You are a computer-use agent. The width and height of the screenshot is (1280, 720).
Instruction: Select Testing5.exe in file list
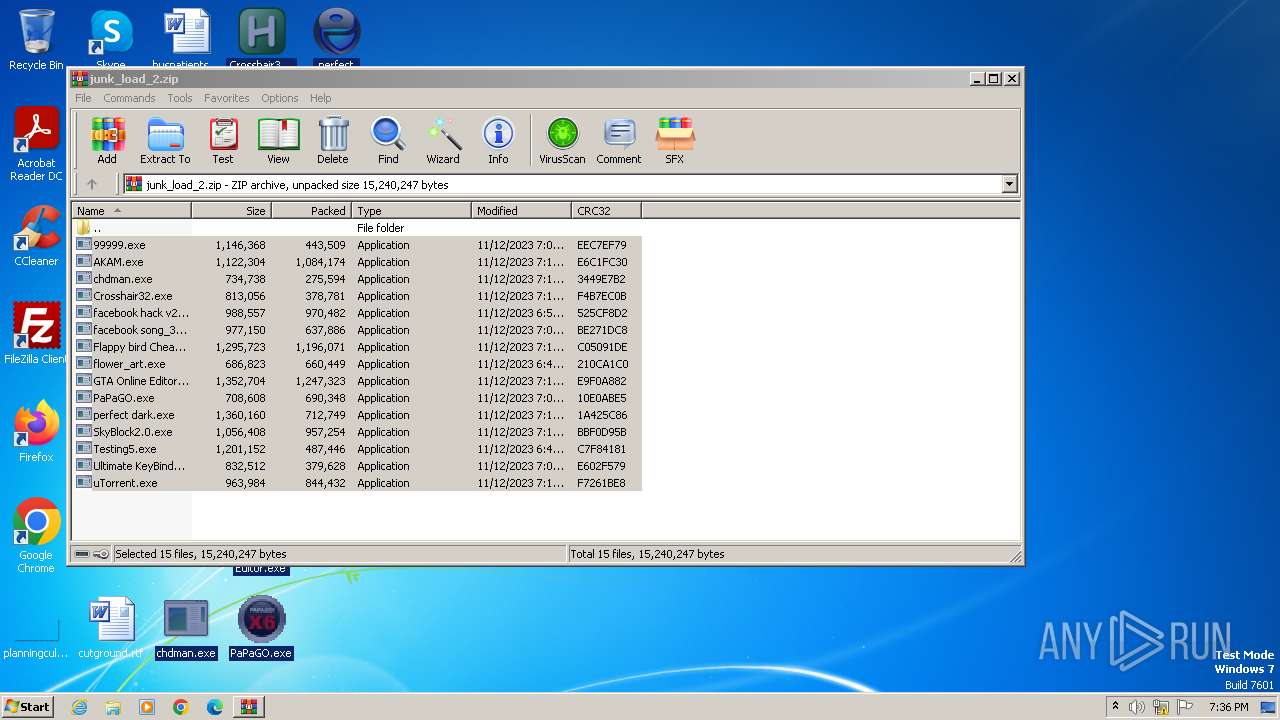pos(357,449)
